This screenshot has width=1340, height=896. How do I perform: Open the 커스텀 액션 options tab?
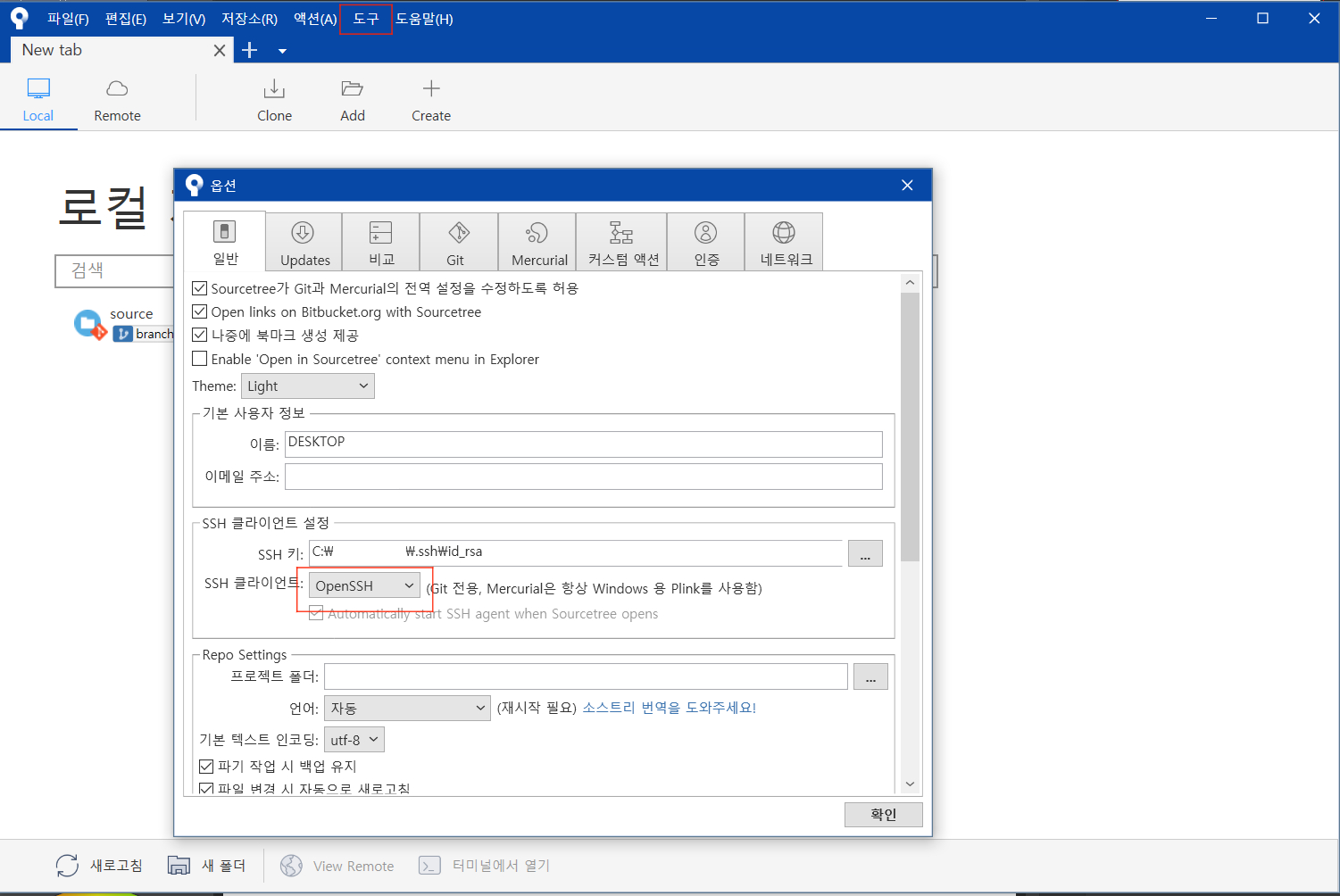pos(622,242)
